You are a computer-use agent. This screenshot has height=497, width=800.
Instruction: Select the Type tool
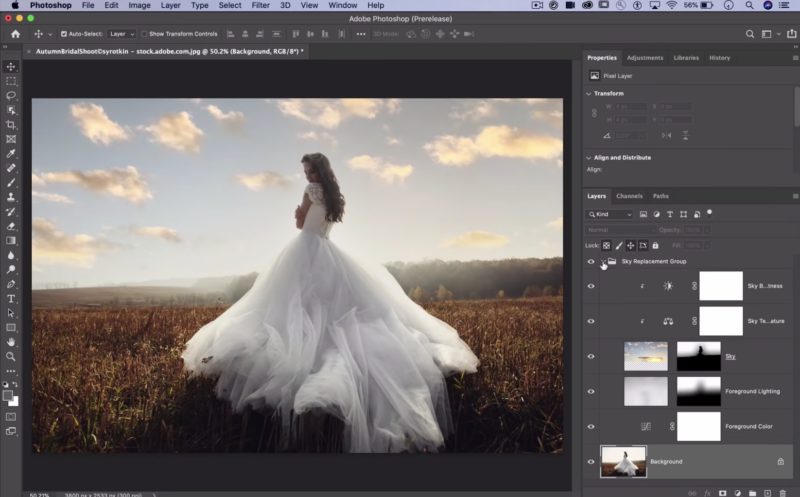click(11, 299)
